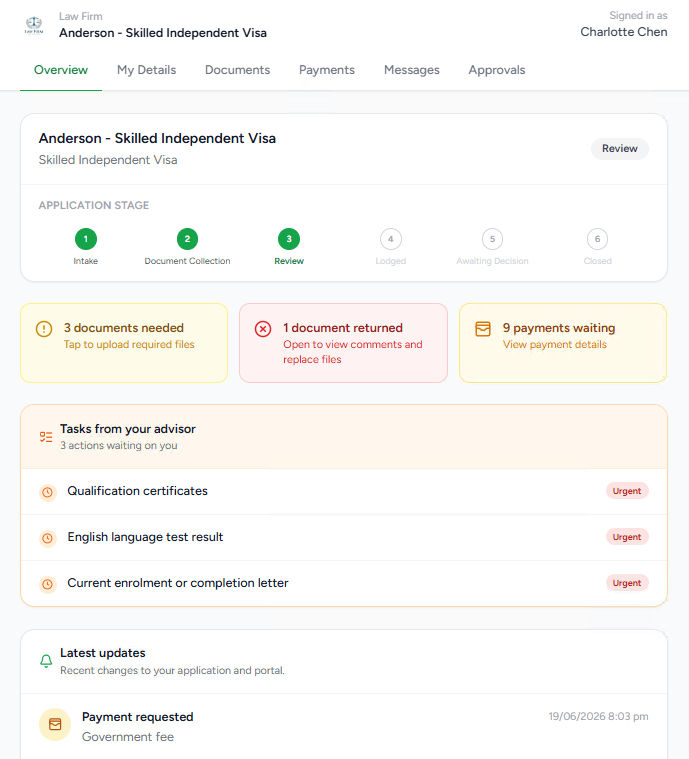The height and width of the screenshot is (759, 689).
Task: Click the Charlotte Chen signed-in name
Action: tap(624, 32)
